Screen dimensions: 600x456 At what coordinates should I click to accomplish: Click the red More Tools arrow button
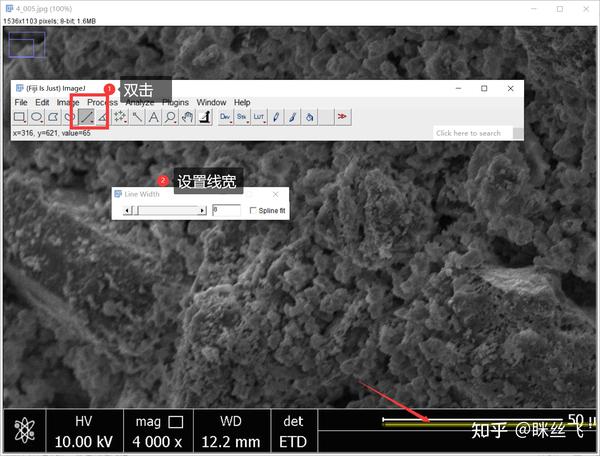342,117
